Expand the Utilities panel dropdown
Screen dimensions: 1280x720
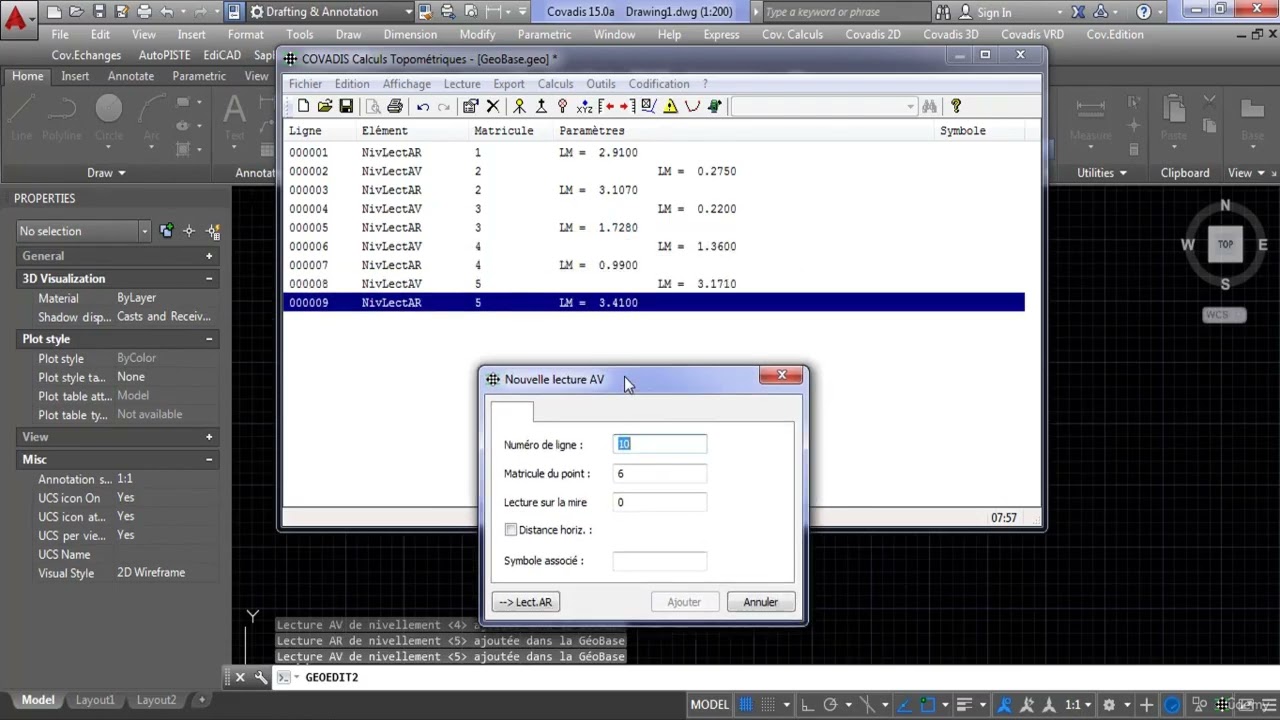click(1124, 173)
